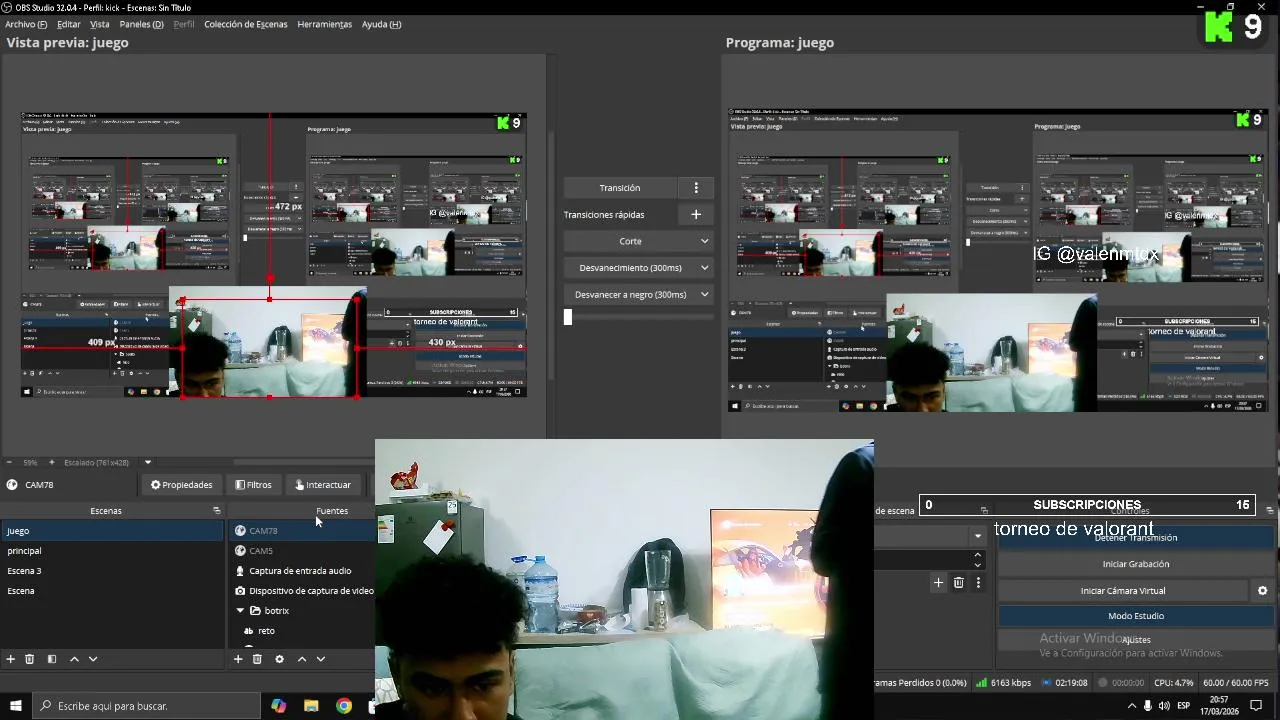Configure virtual camera gear icon
This screenshot has height=720, width=1280.
(x=1262, y=591)
